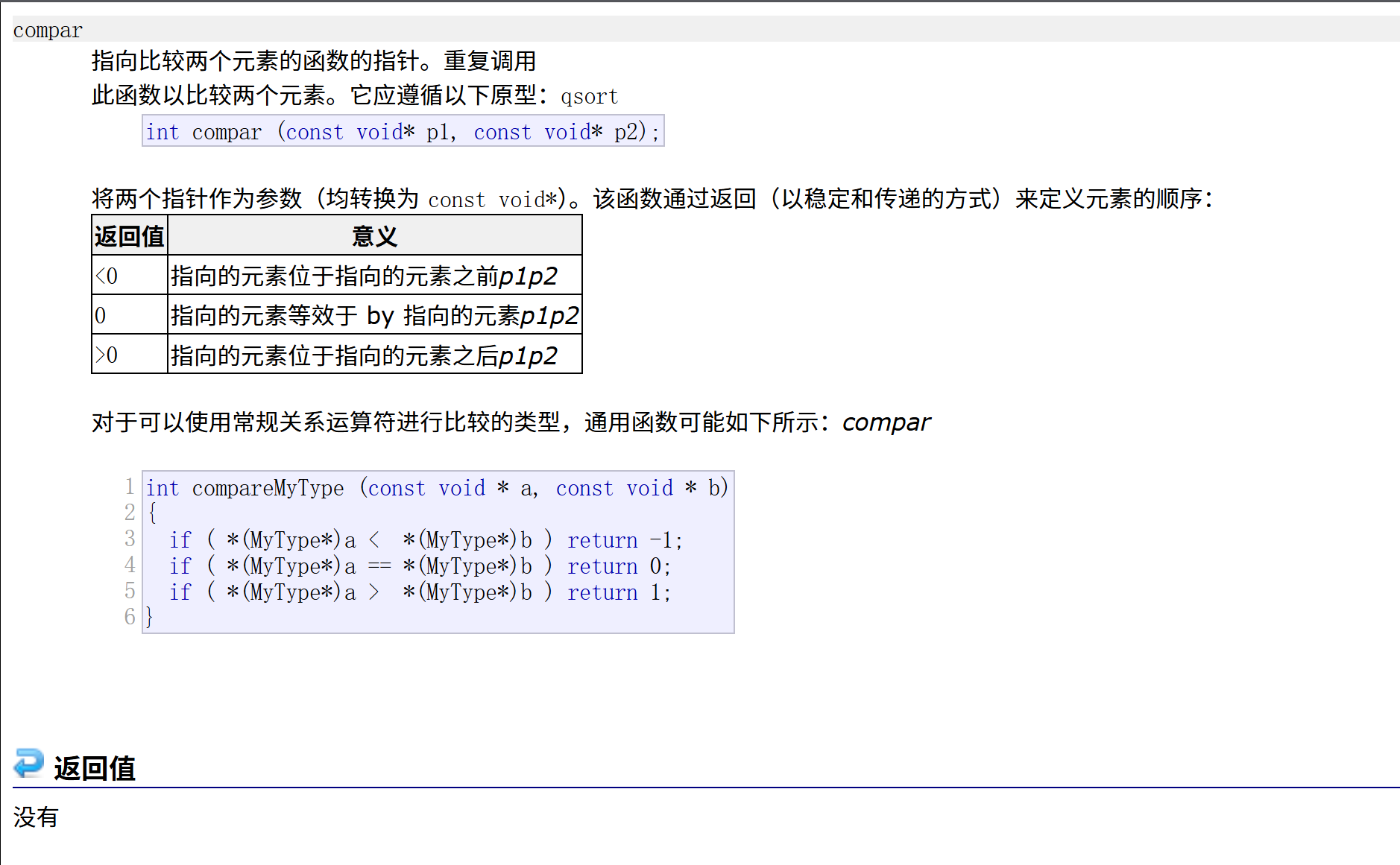This screenshot has height=865, width=1400.
Task: Click the return 0 statement on line 4
Action: coord(618,565)
